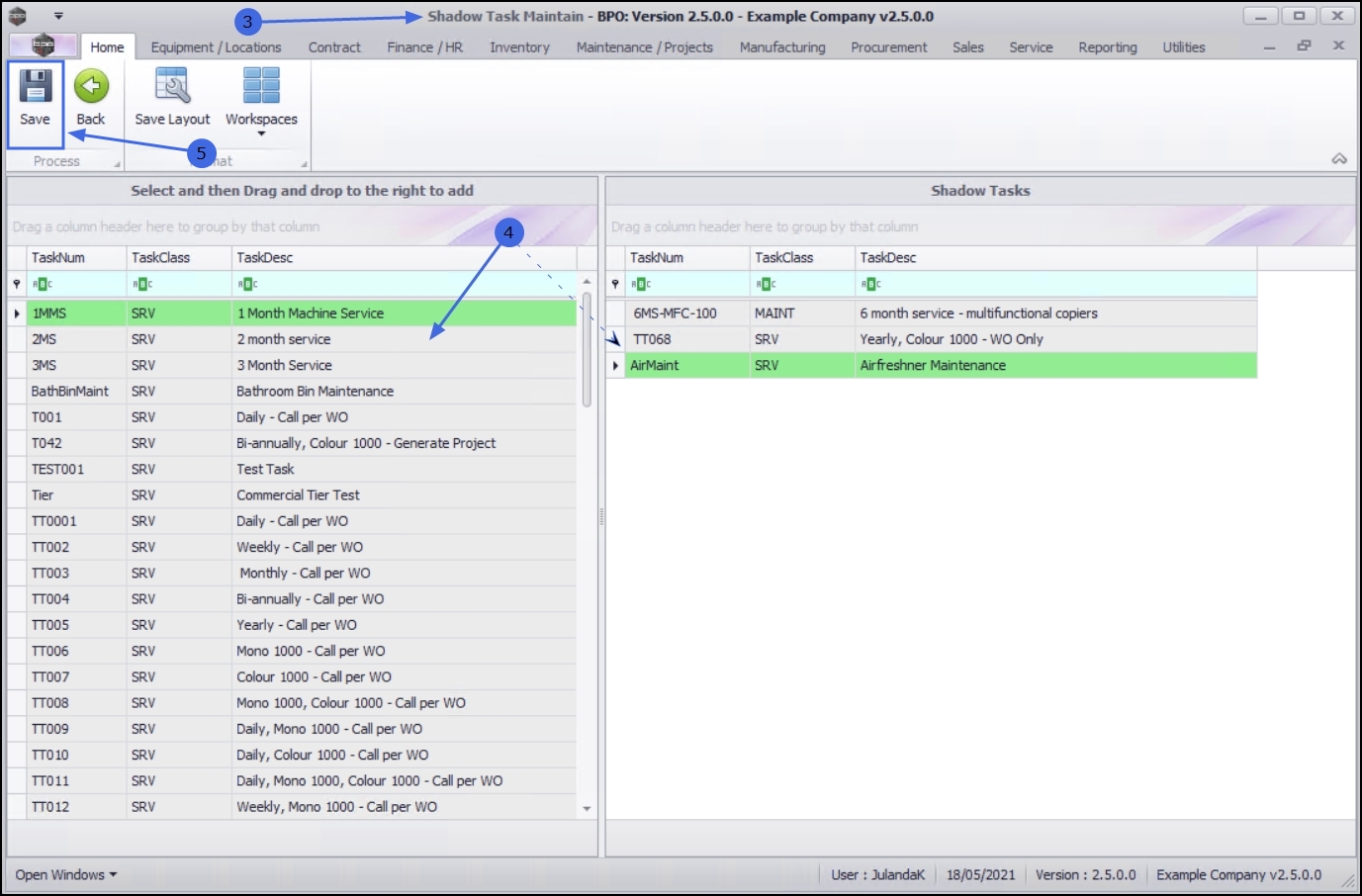Click the row indicator arrow beside AirMaint
This screenshot has width=1362, height=896.
coord(616,366)
